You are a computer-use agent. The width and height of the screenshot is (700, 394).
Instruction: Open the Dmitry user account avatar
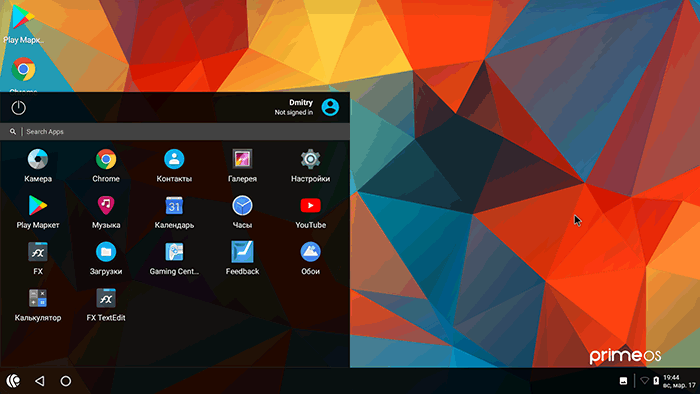click(x=330, y=108)
